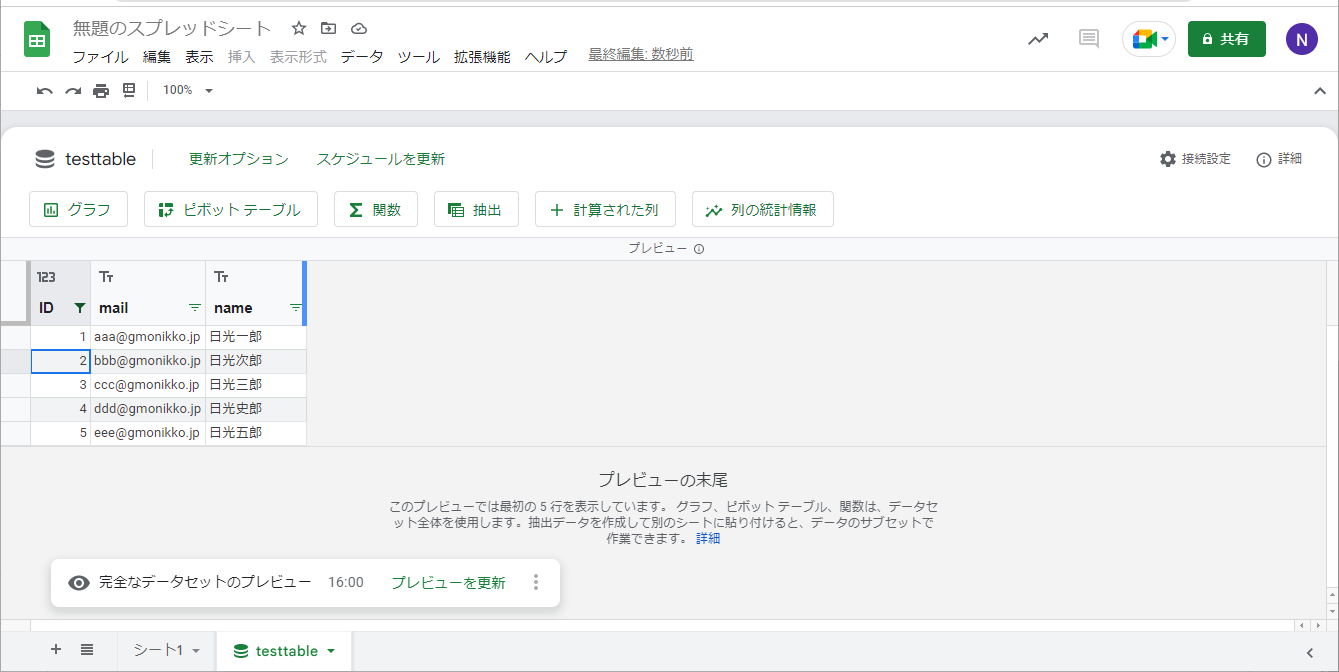Toggle the mail column filter

pos(194,308)
